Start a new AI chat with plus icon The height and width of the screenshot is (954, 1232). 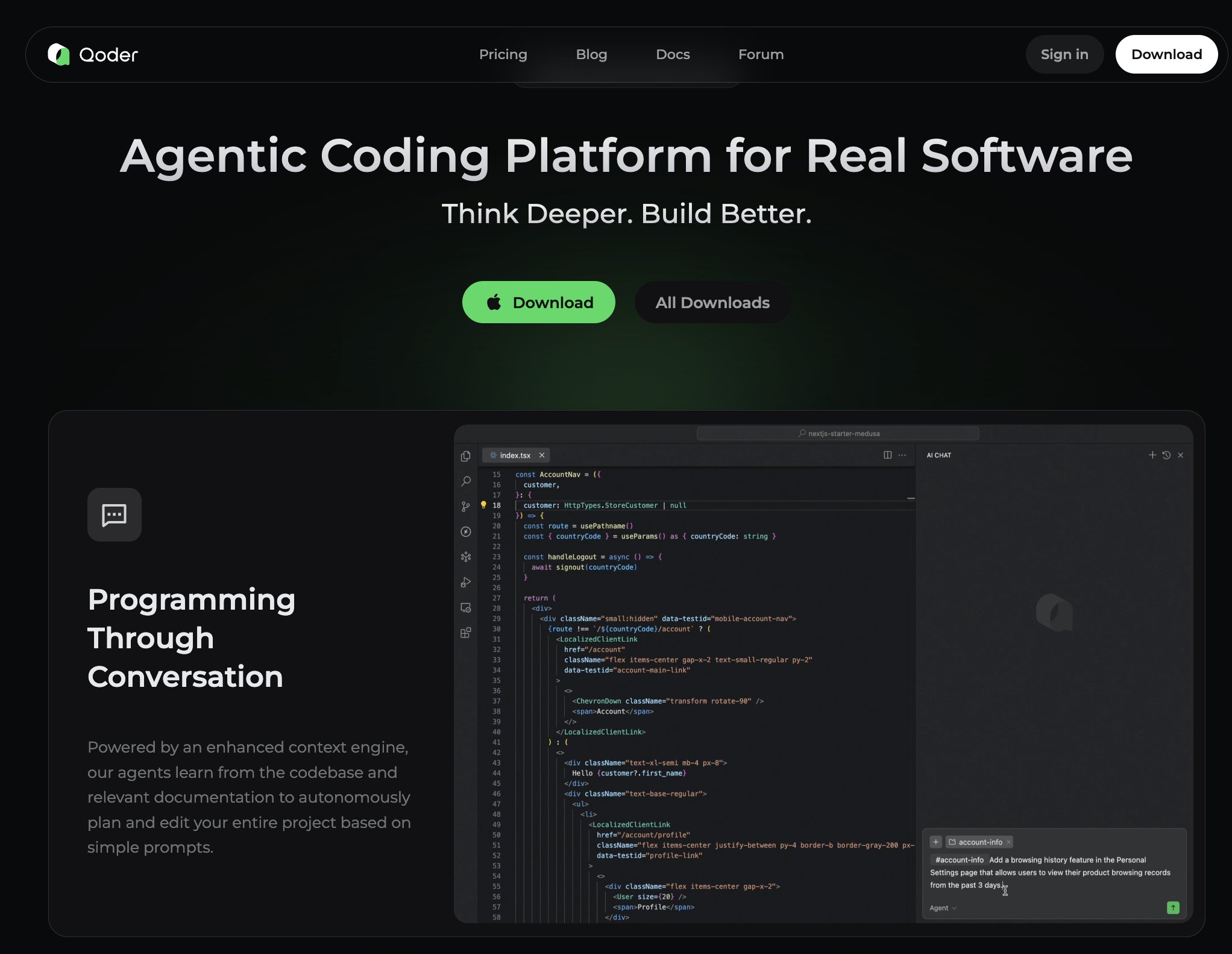pyautogui.click(x=1152, y=455)
